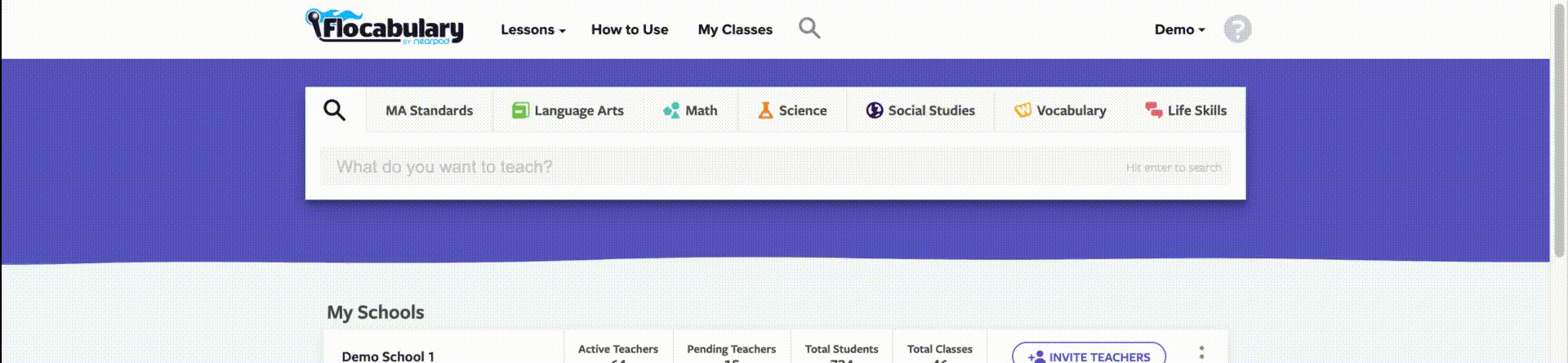Switch to the MA Standards tab
1568x363 pixels.
click(429, 110)
